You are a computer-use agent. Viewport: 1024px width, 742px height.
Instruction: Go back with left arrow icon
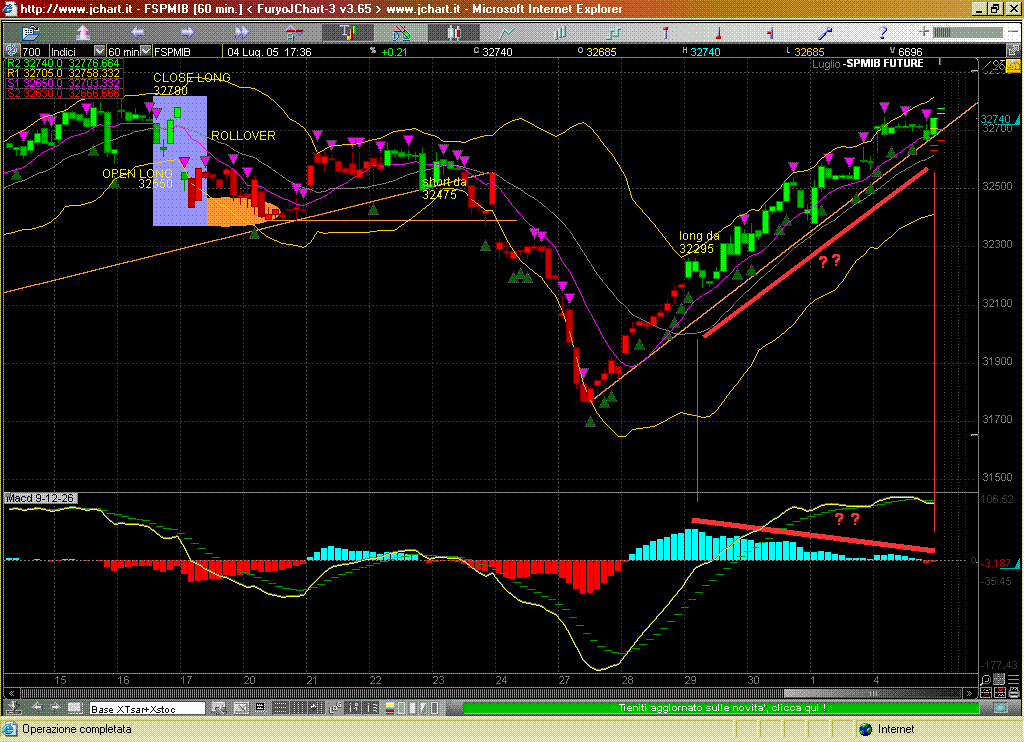coord(138,32)
